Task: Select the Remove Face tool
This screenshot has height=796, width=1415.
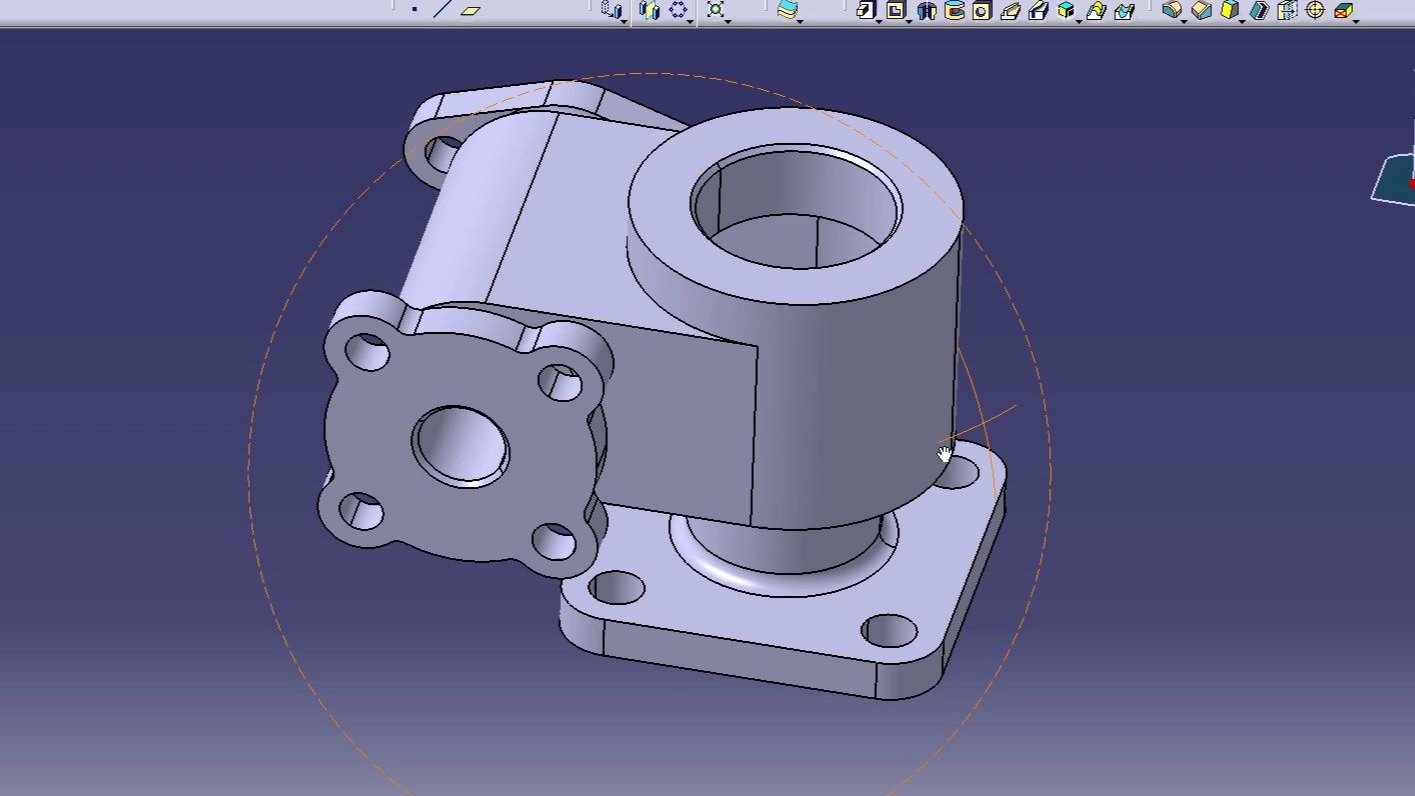Action: point(1343,11)
